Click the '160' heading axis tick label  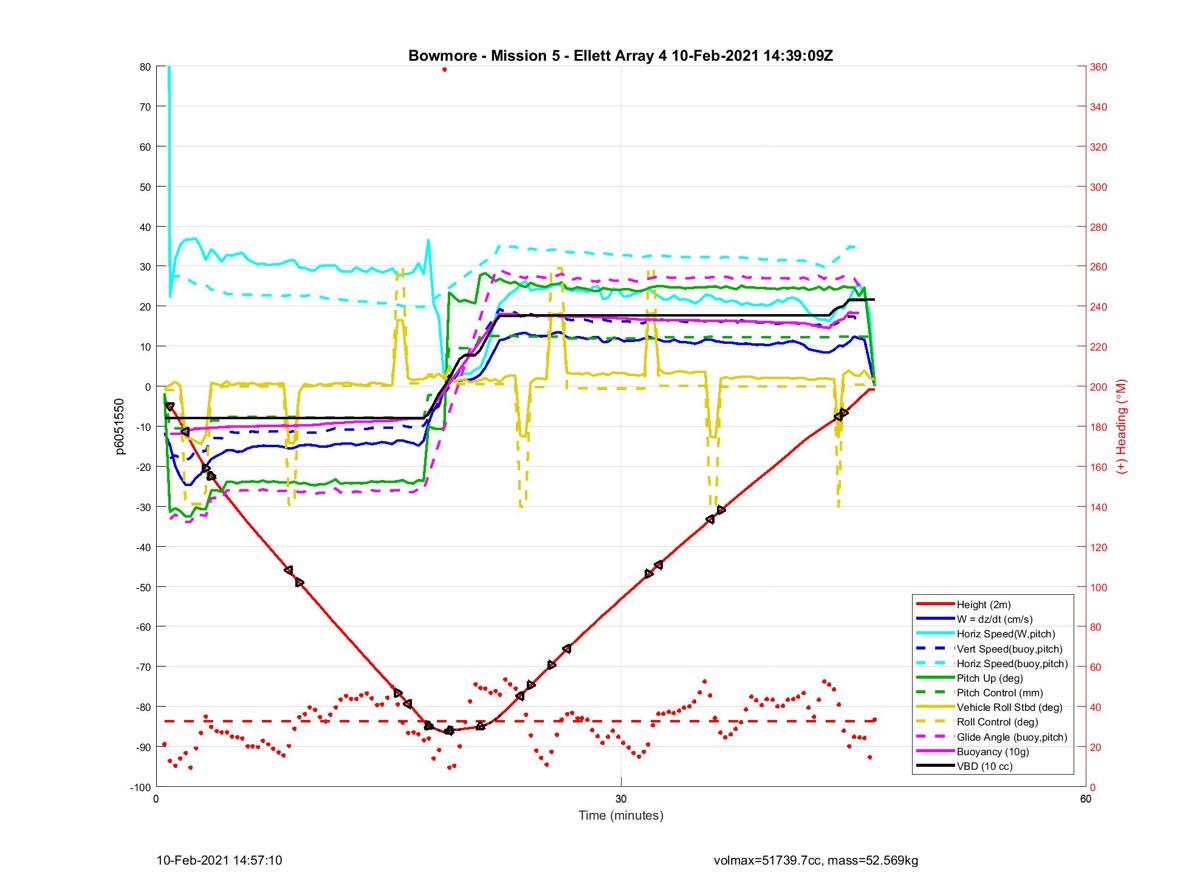pyautogui.click(x=1100, y=467)
